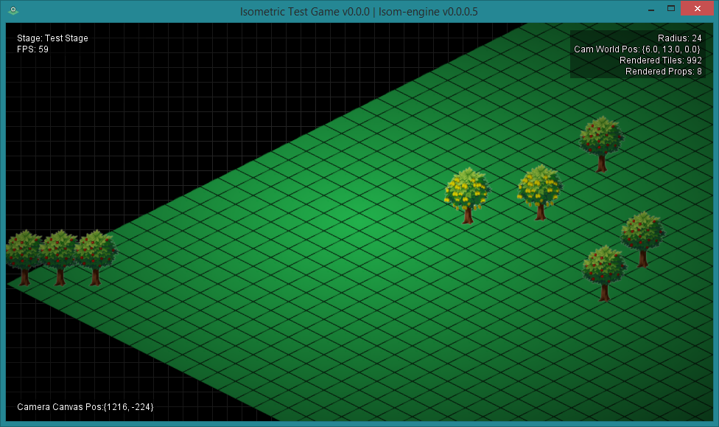Select the rear apple tree of the two-tree pair
Screen dimensions: 719x427
pyautogui.click(x=642, y=239)
